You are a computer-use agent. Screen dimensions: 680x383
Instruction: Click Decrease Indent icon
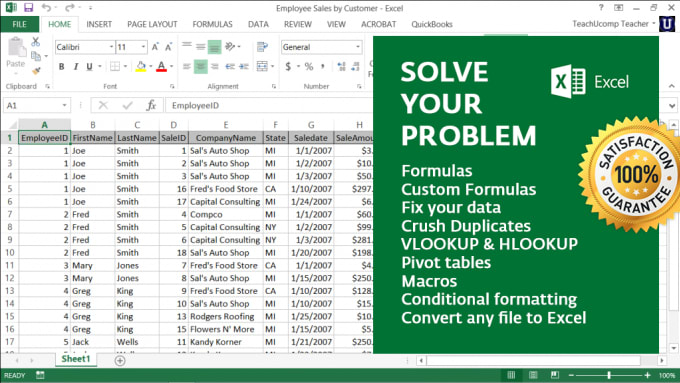230,66
